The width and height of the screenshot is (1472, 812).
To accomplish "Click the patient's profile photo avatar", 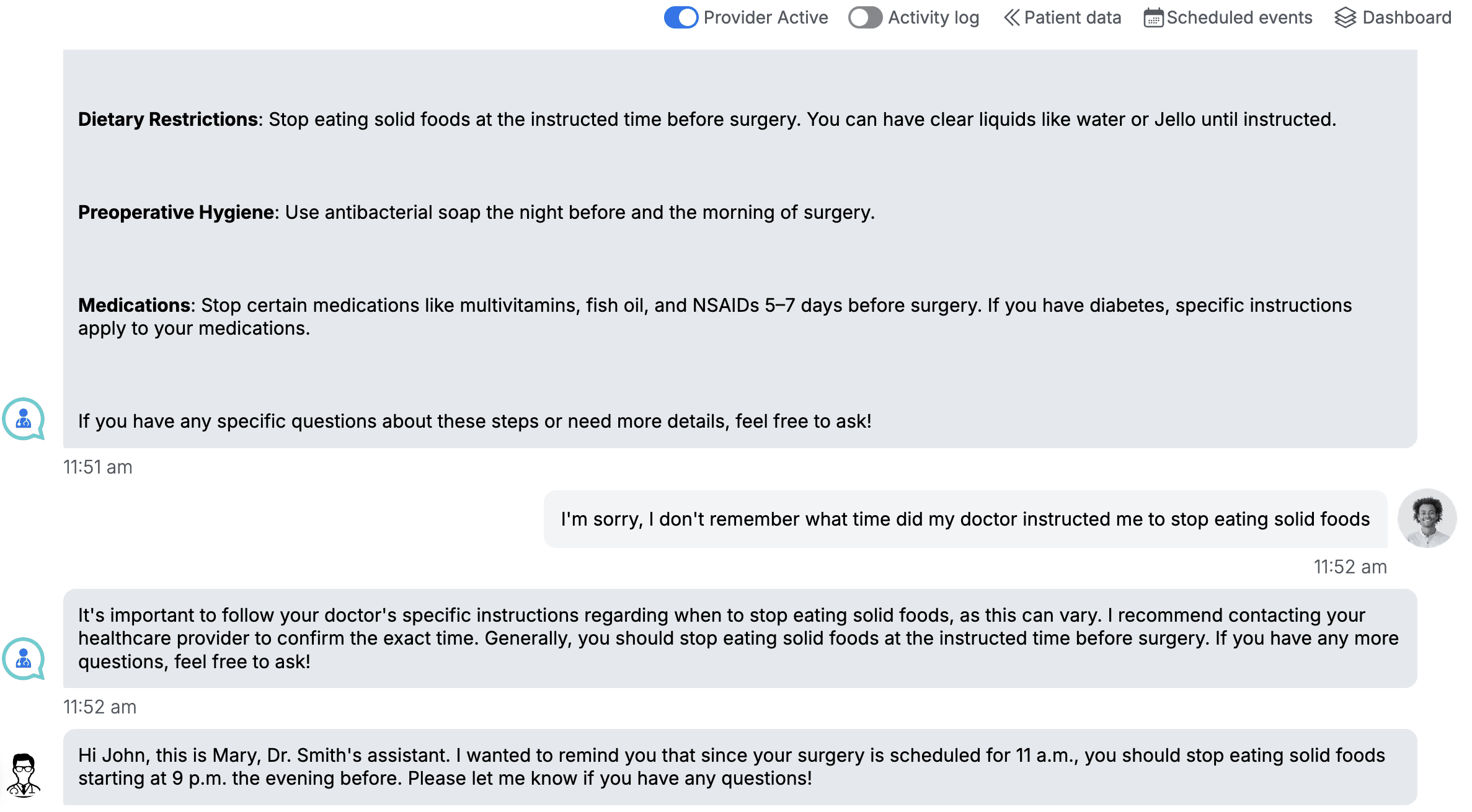I will pos(1427,518).
